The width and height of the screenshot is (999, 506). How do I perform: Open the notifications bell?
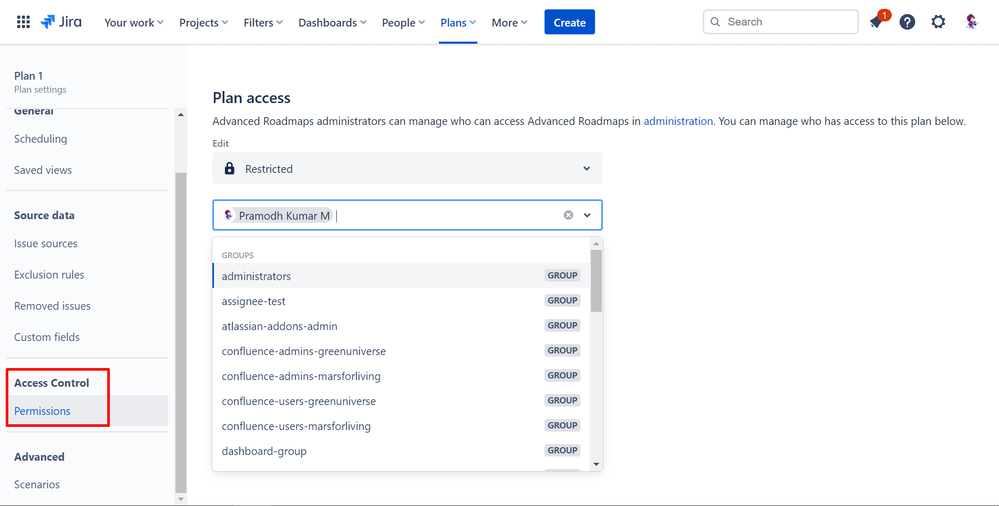click(x=876, y=22)
